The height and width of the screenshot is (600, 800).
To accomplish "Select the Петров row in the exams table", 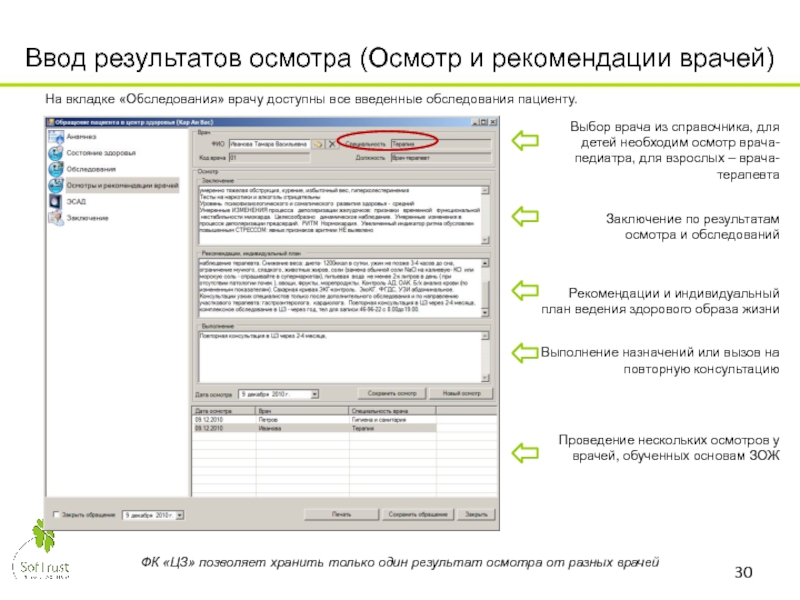I will click(344, 420).
